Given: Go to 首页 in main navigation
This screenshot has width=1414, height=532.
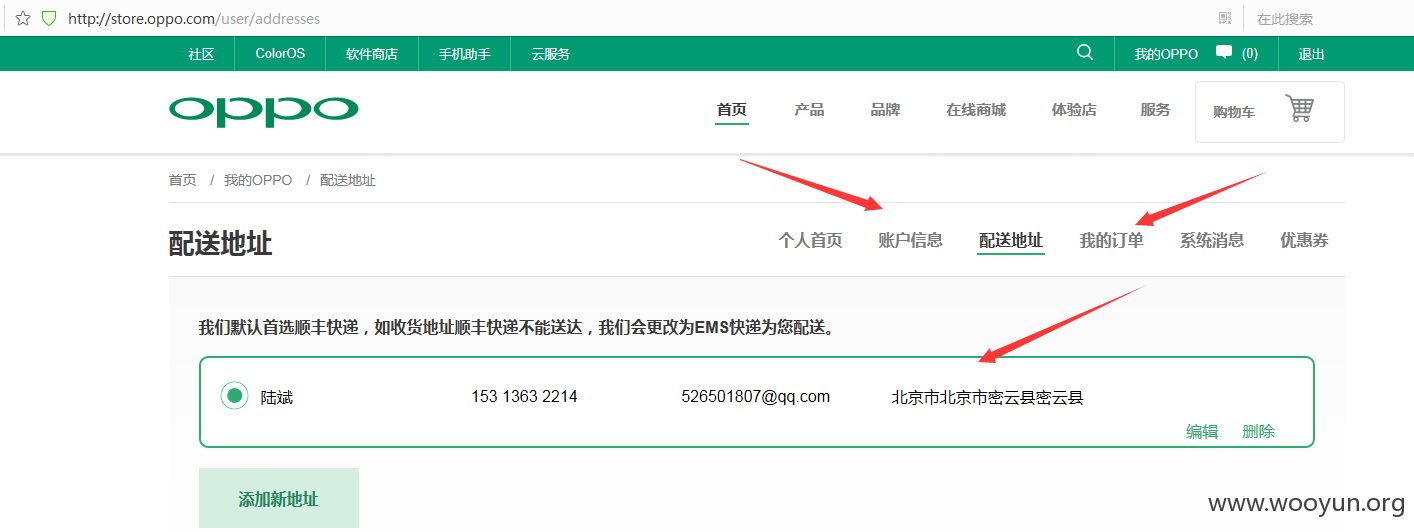Looking at the screenshot, I should tap(732, 110).
